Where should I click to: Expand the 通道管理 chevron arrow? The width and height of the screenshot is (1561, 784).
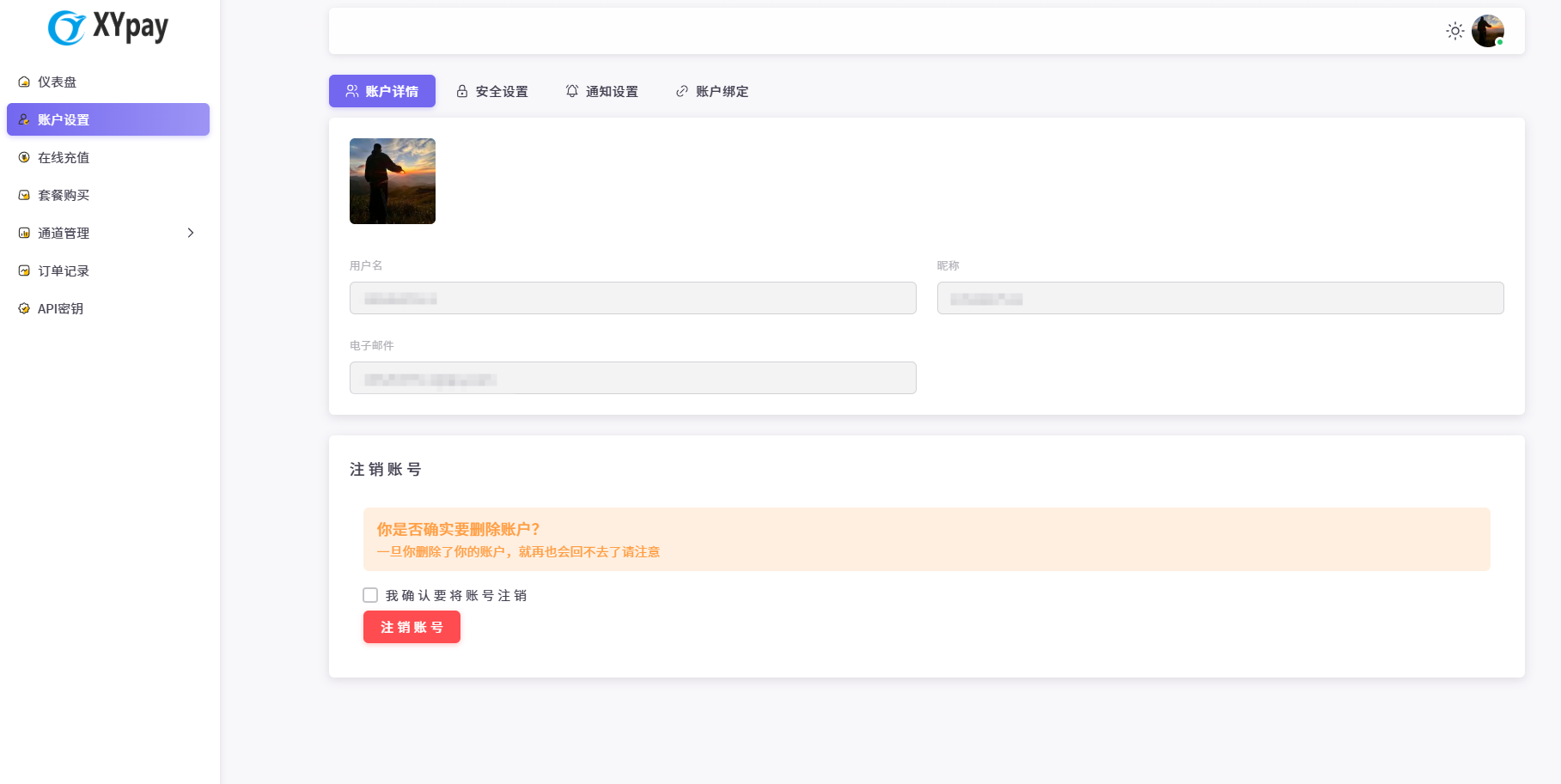pyautogui.click(x=191, y=233)
